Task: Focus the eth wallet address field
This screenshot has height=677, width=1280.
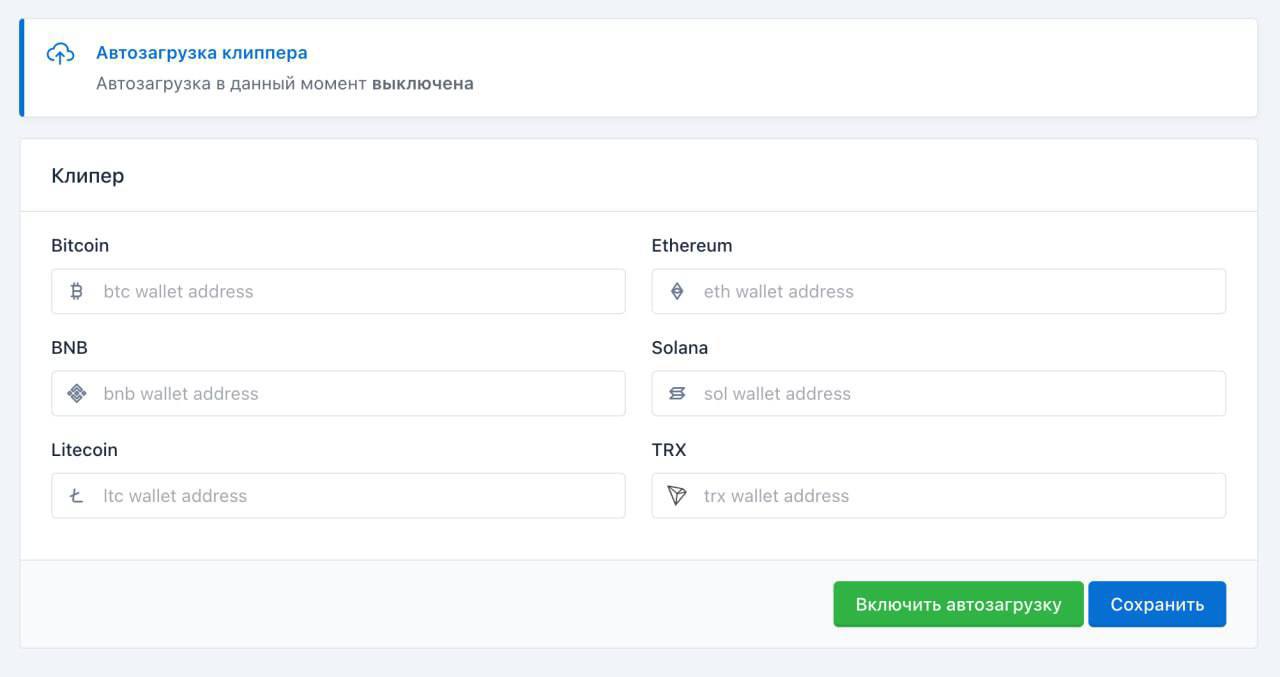Action: 960,291
